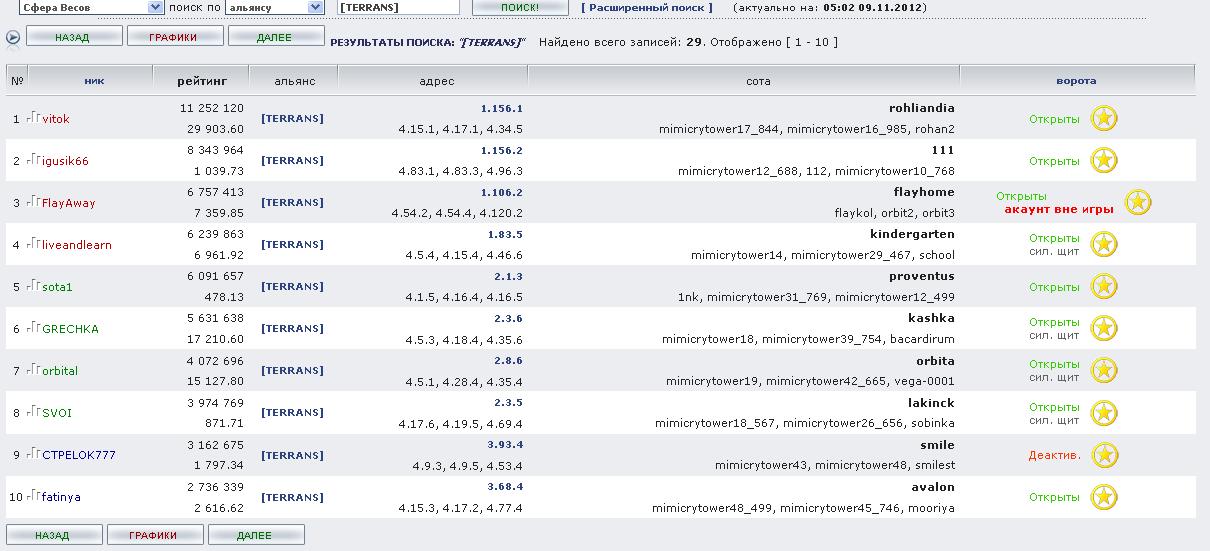Screen dimensions: 1210x551
Task: Click the star icon in FlayAway's row
Action: (1138, 203)
